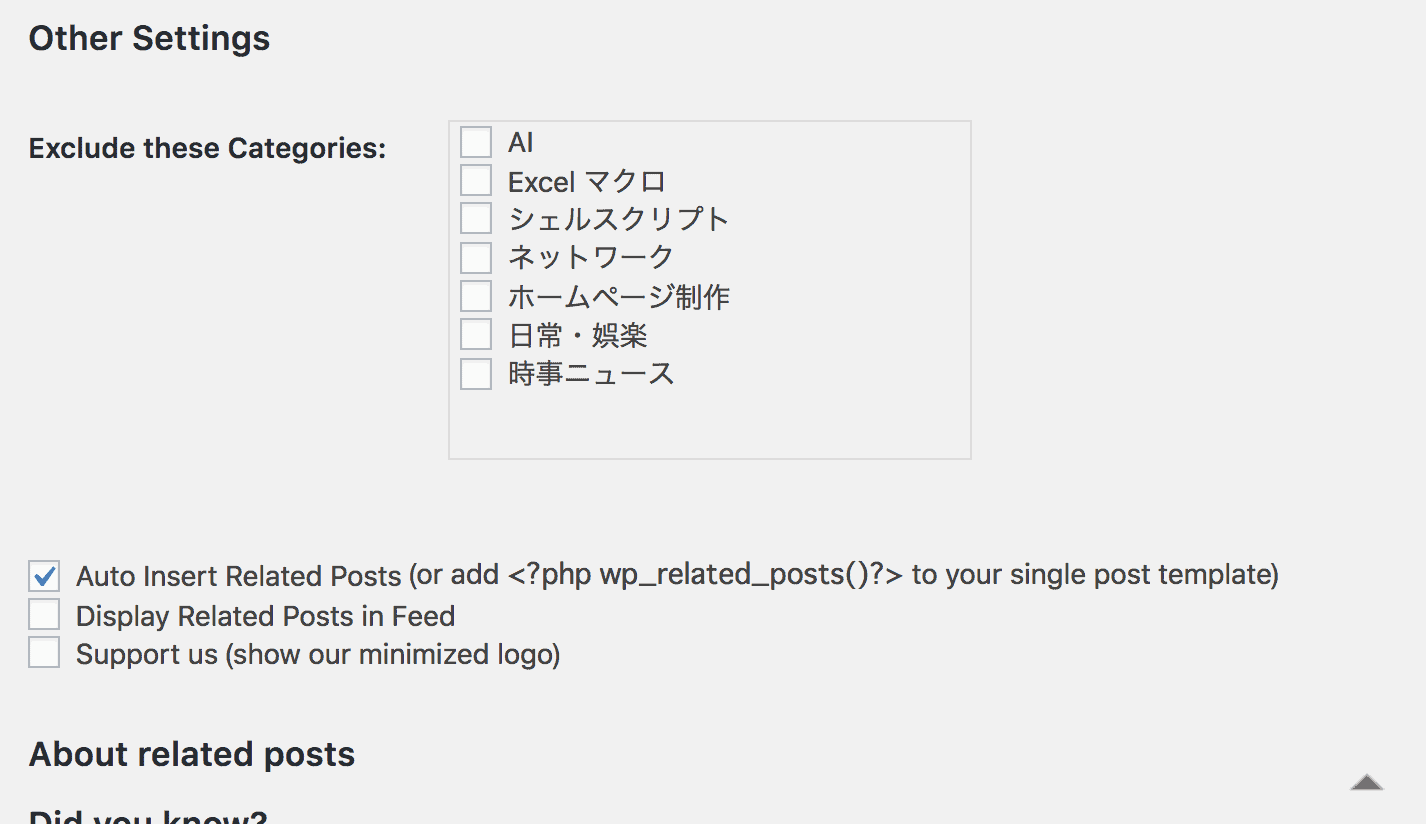
Task: Click the AI category label
Action: point(520,142)
